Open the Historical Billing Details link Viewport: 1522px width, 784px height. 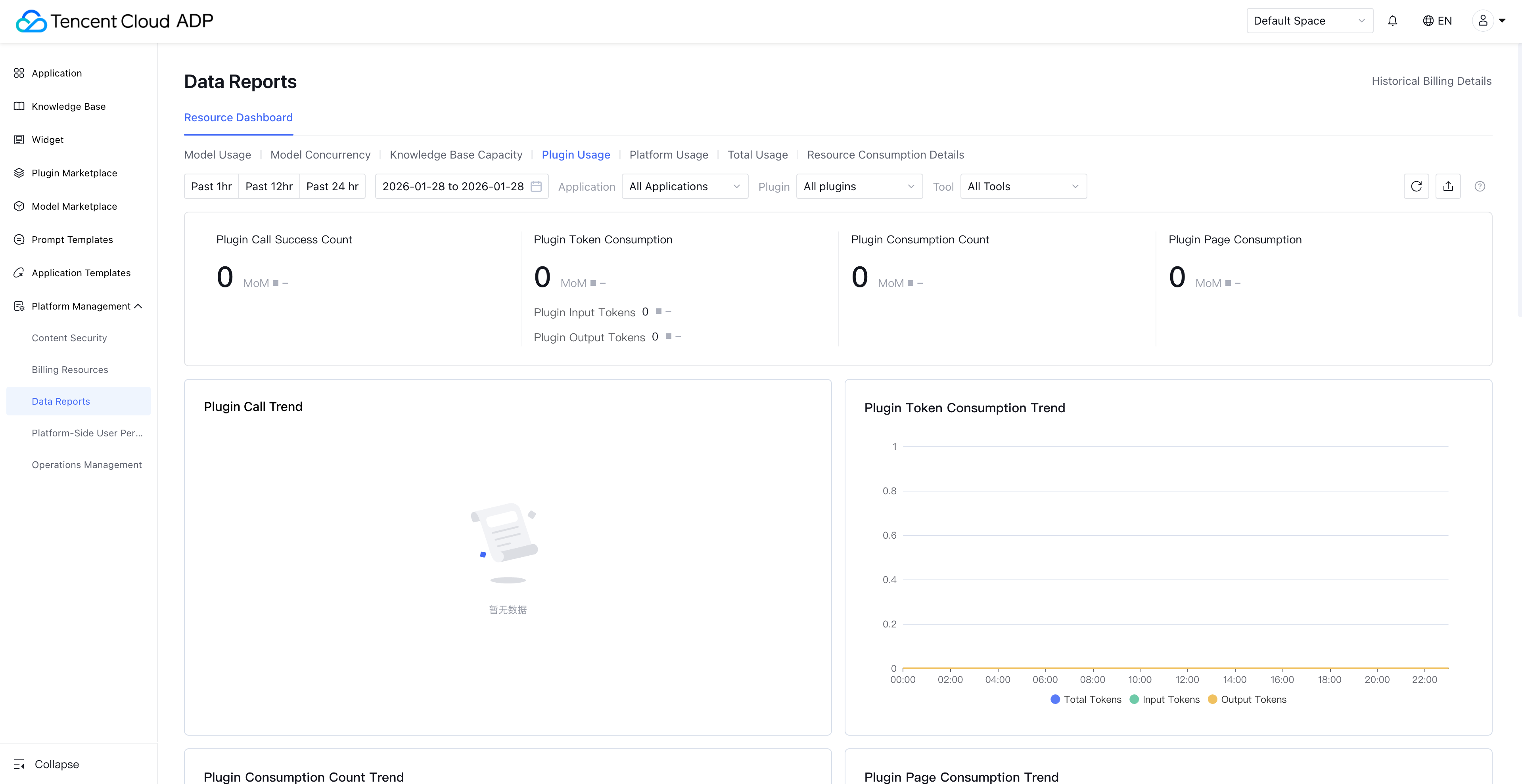pos(1431,81)
